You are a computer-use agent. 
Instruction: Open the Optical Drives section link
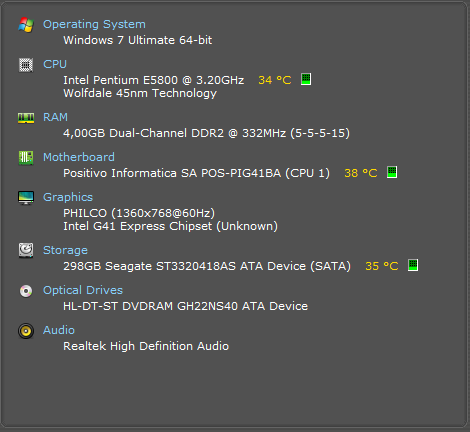tap(83, 290)
